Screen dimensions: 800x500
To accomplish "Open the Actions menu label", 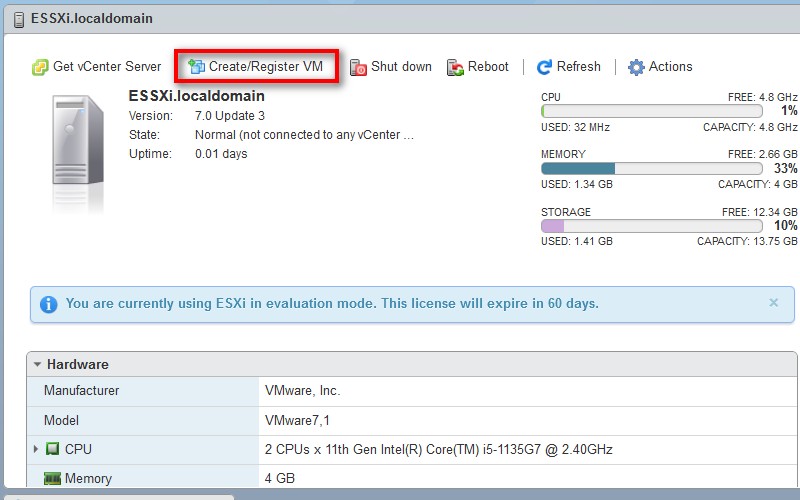I will coord(670,66).
